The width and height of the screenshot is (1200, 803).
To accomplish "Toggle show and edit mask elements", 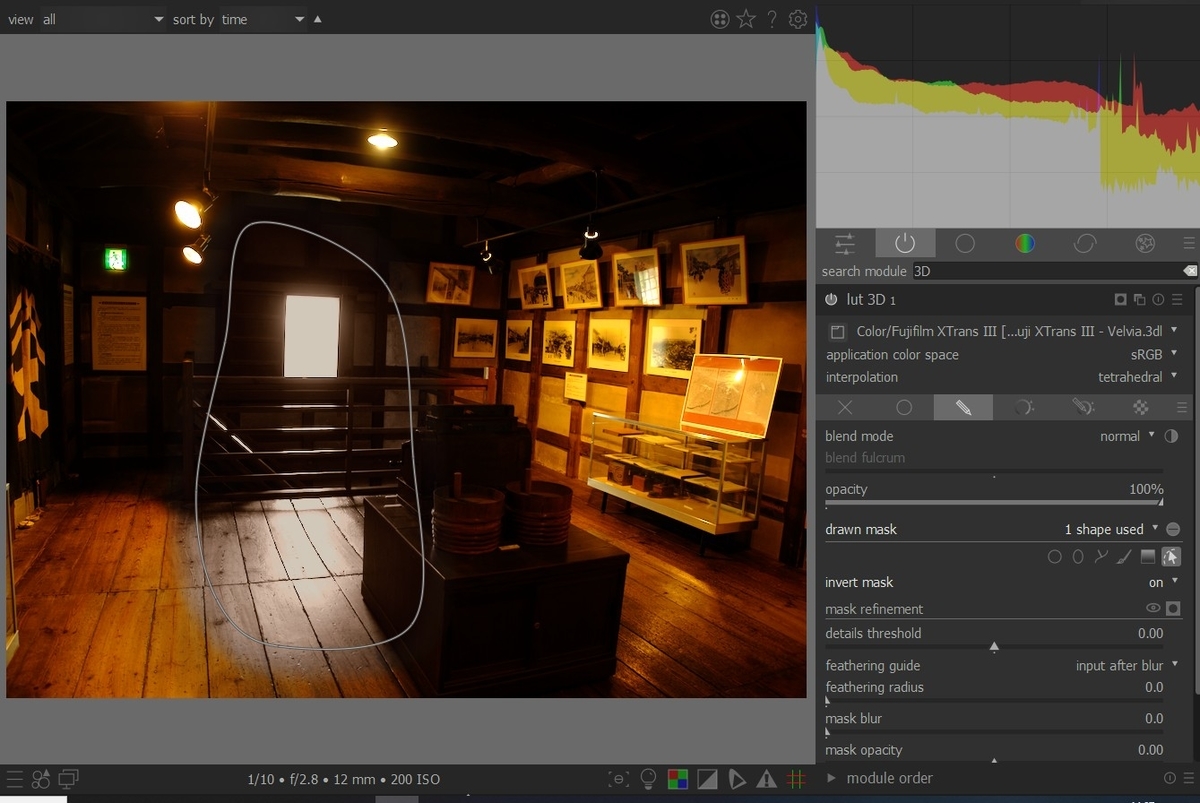I will point(1171,557).
